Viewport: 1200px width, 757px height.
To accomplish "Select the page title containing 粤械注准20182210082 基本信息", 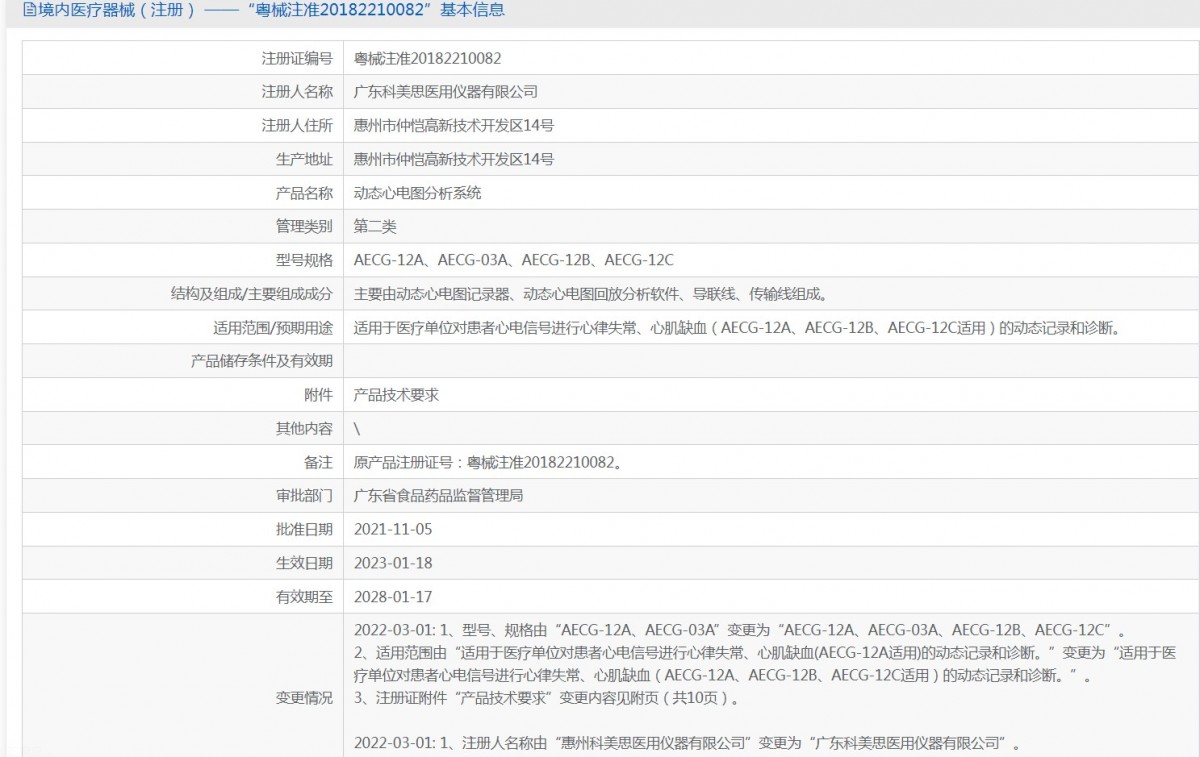I will pyautogui.click(x=271, y=11).
